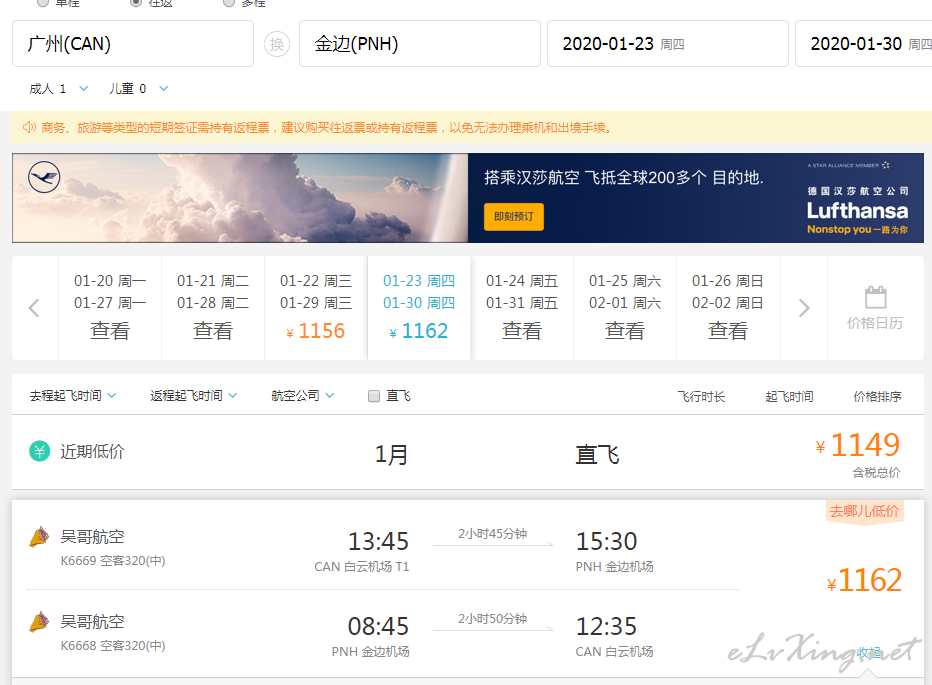932x685 pixels.
Task: Open the 去程起飞时间 filter dropdown
Action: (x=73, y=395)
